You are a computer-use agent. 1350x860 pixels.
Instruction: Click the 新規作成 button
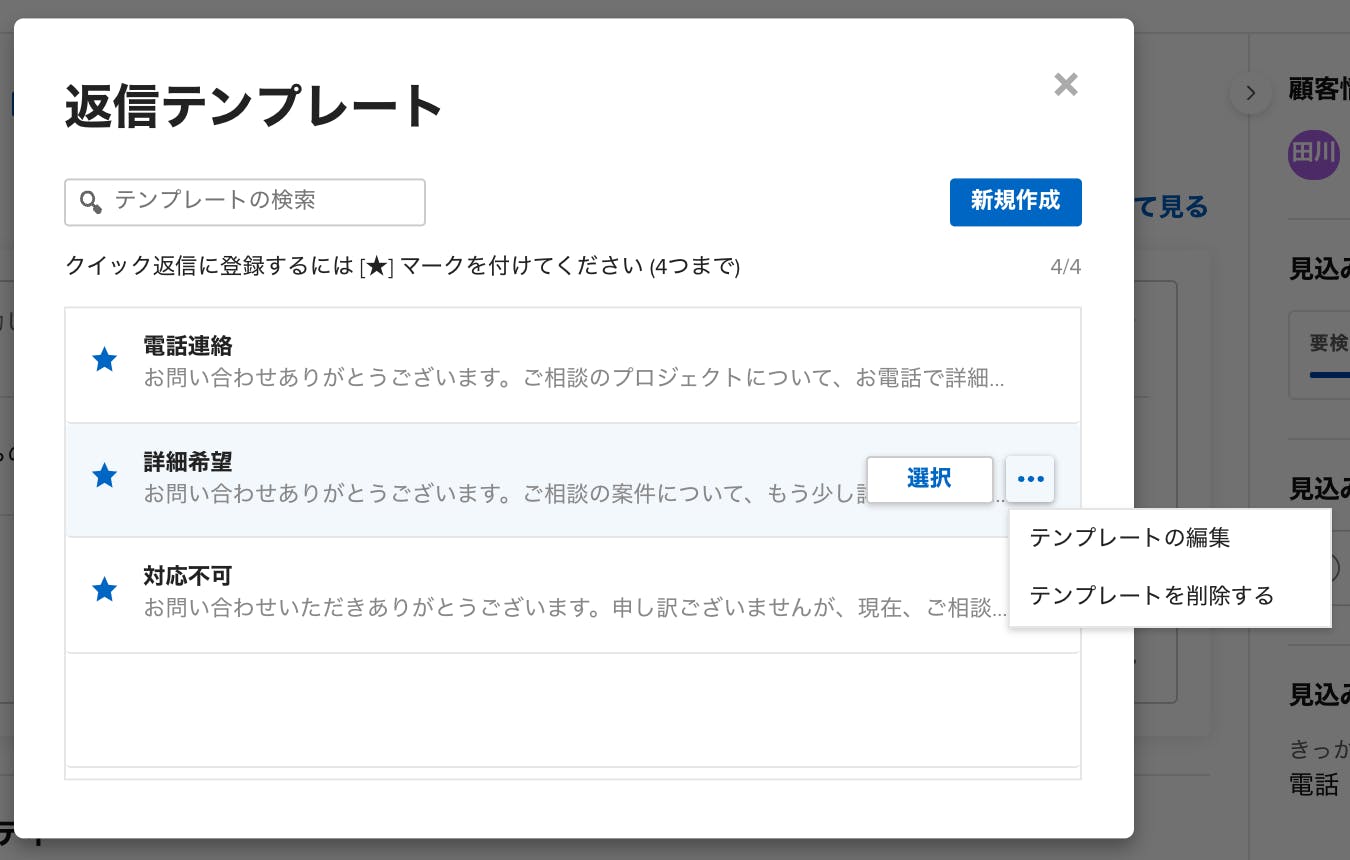1015,202
